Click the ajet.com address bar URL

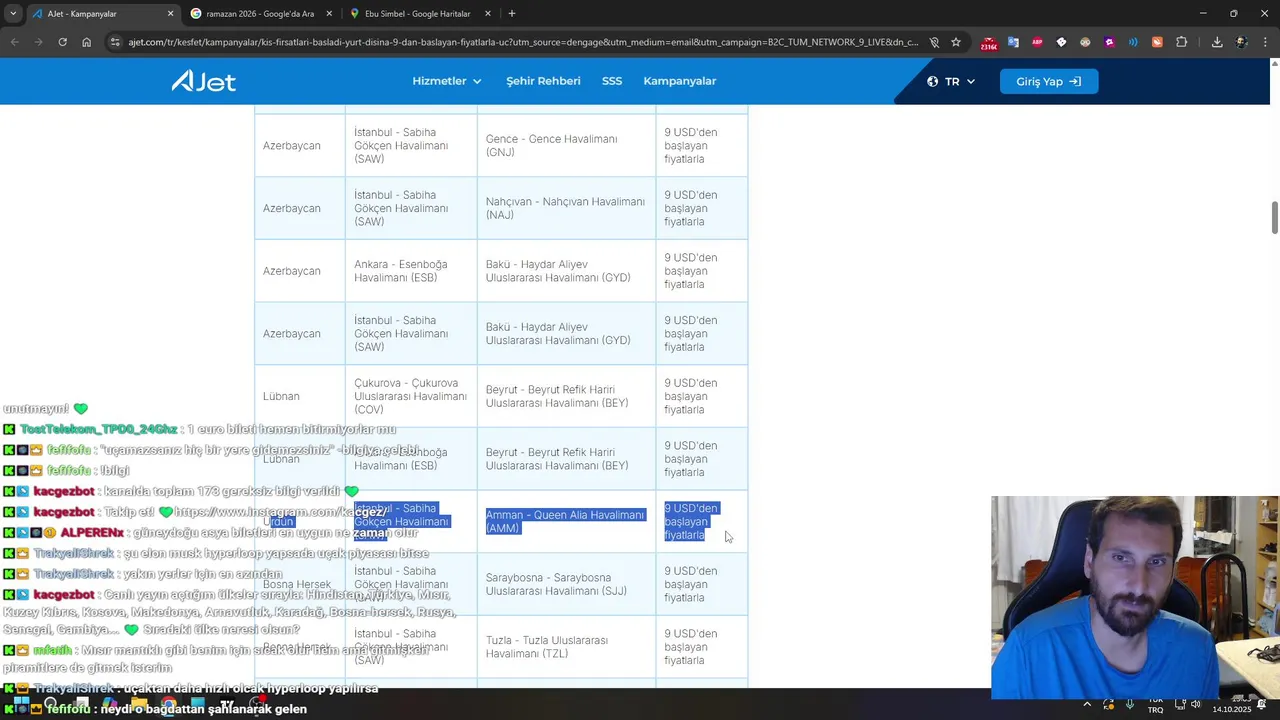523,42
